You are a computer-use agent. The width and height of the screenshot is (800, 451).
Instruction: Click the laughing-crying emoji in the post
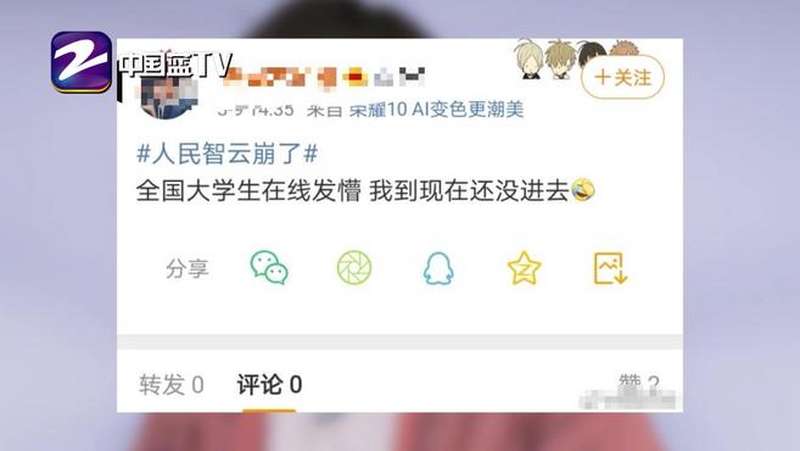pyautogui.click(x=583, y=190)
